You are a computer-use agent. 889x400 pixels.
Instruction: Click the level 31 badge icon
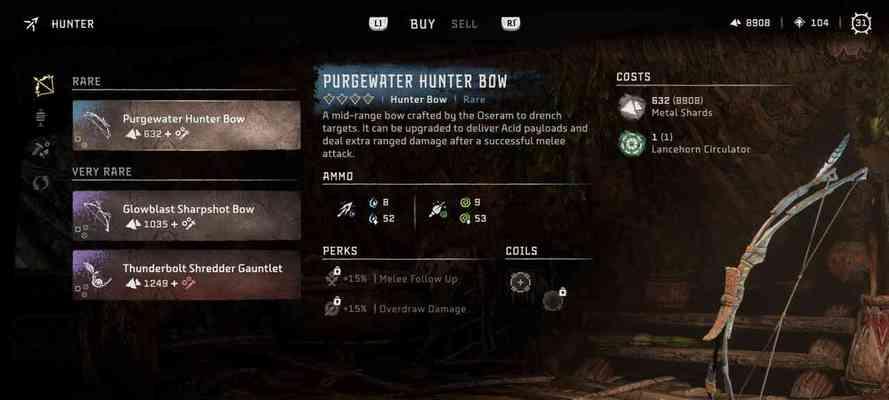click(861, 23)
